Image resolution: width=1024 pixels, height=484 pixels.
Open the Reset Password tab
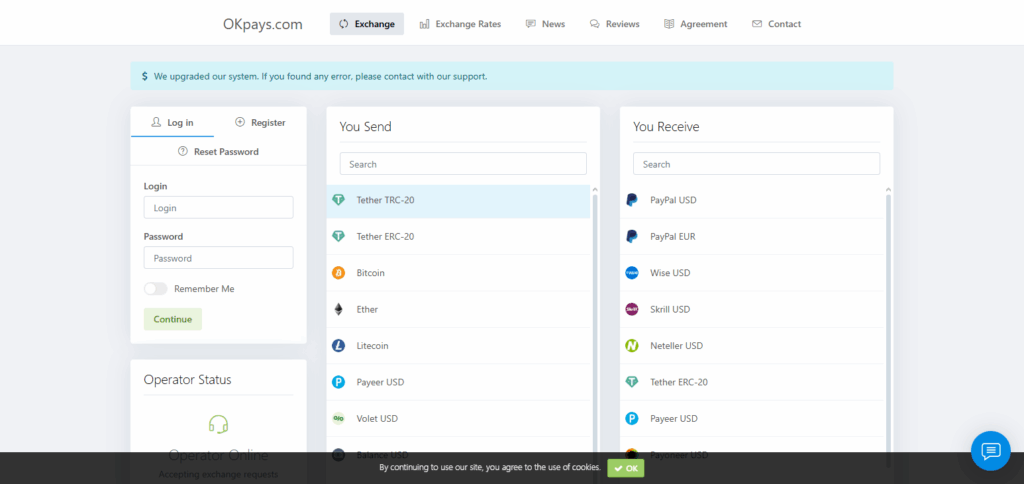218,152
